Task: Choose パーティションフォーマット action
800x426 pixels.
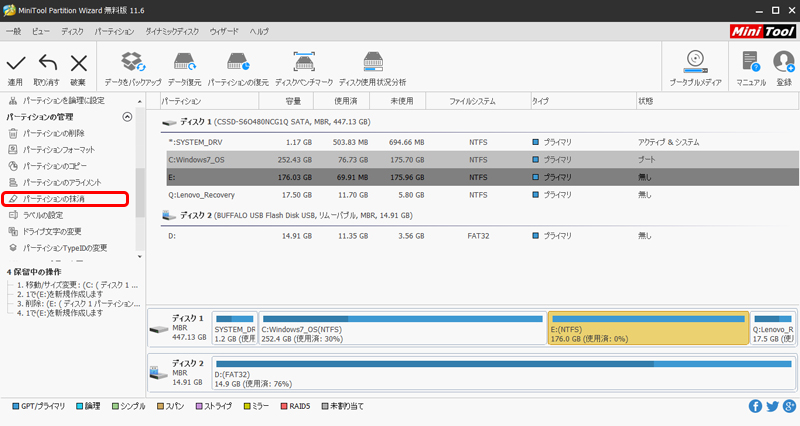Action: 58,149
